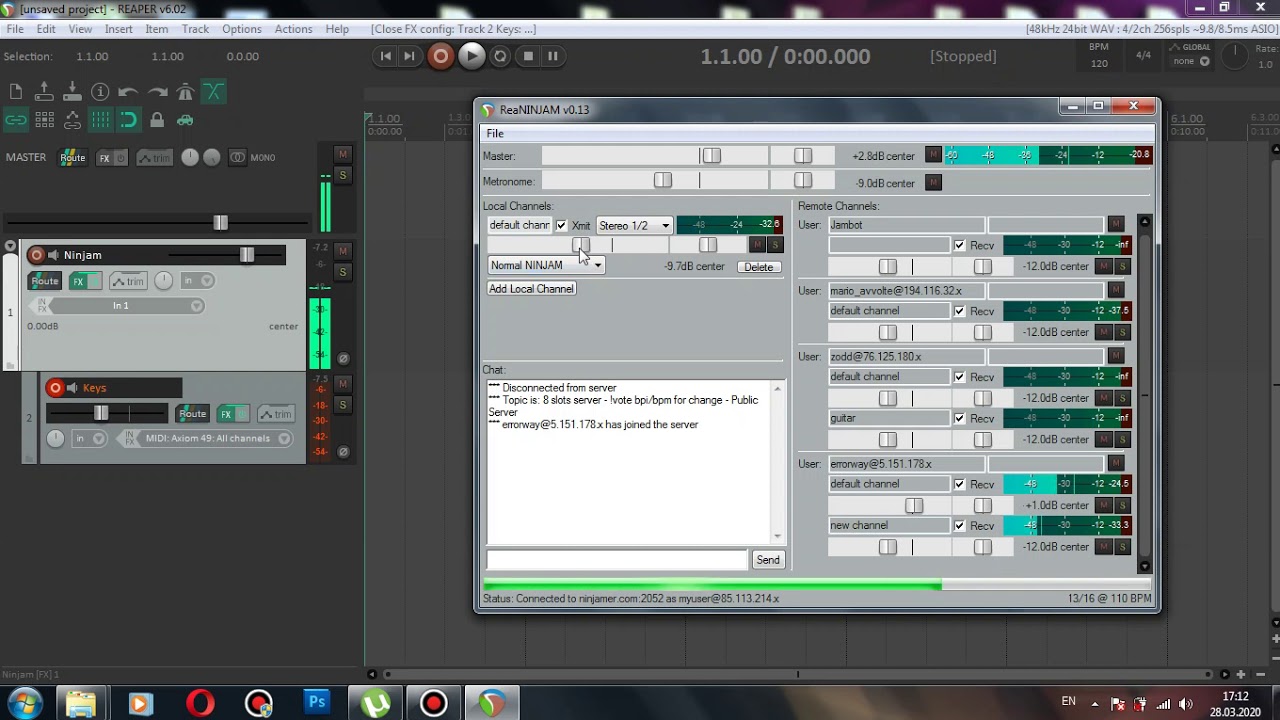The width and height of the screenshot is (1280, 720).
Task: Open the Insert menu
Action: point(118,29)
